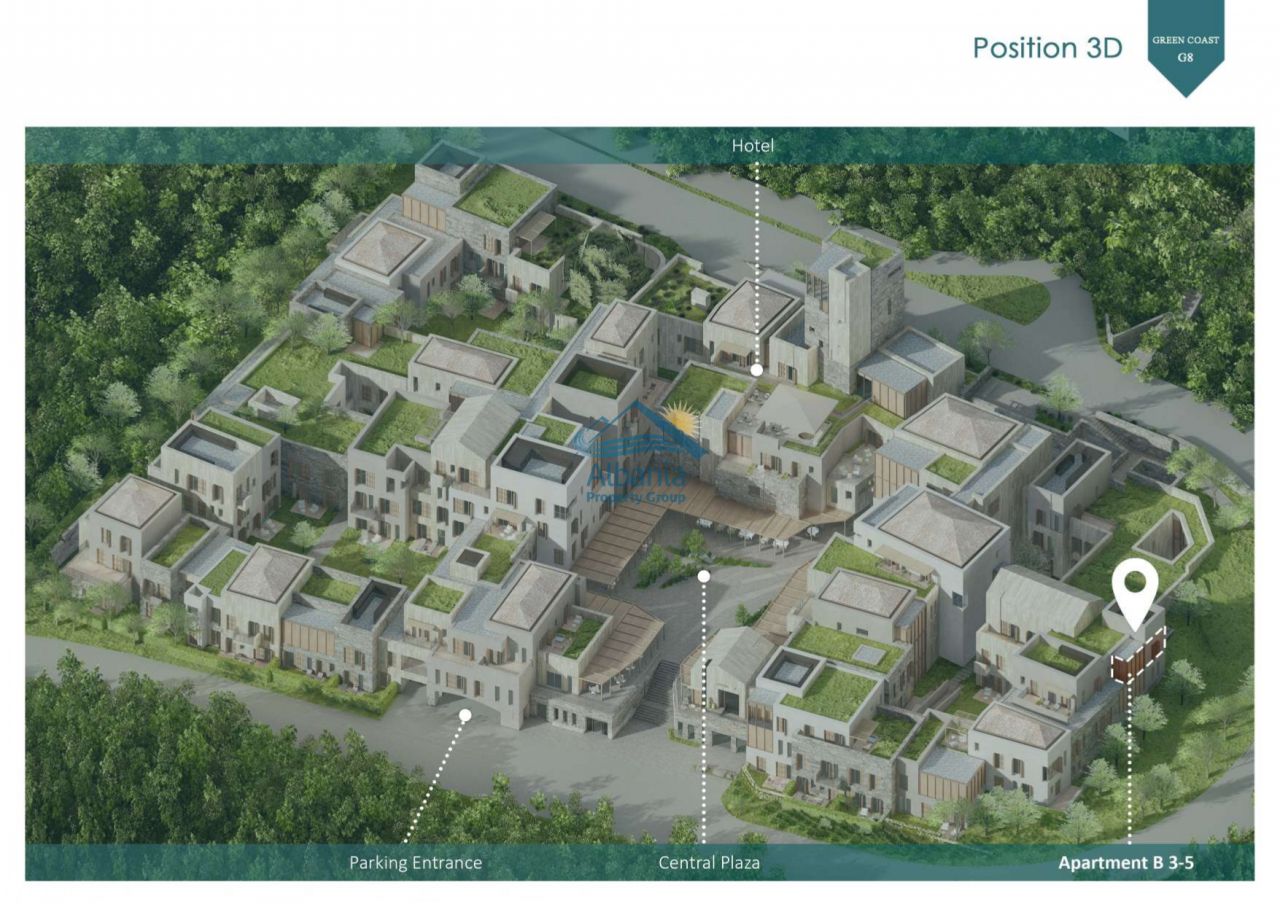Image resolution: width=1280 pixels, height=904 pixels.
Task: Click the Parking Entrance label
Action: tap(415, 862)
